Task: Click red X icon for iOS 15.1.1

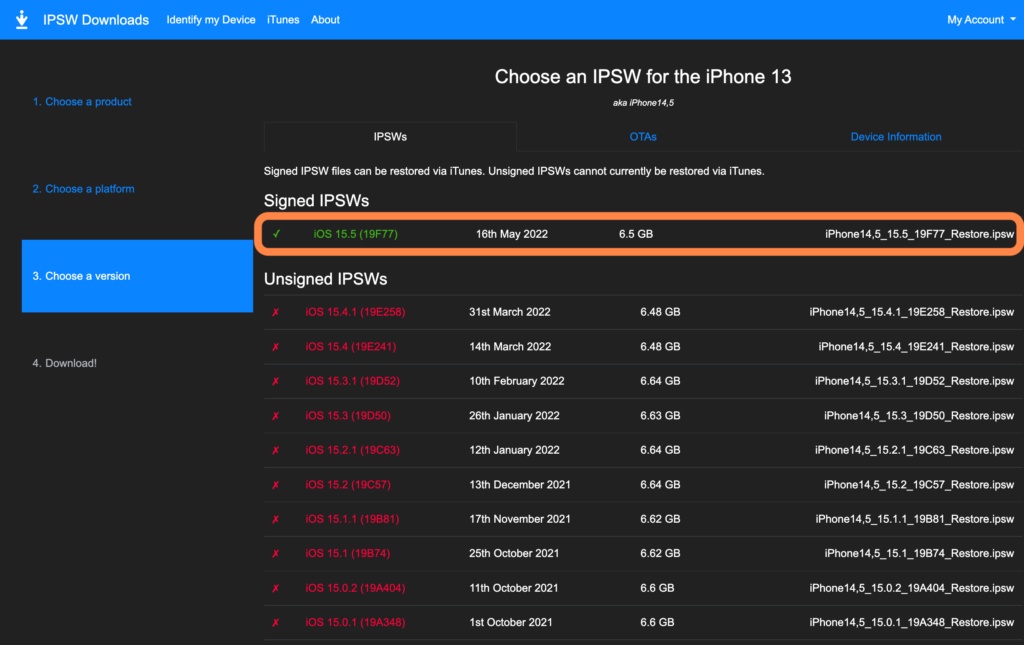Action: point(276,519)
